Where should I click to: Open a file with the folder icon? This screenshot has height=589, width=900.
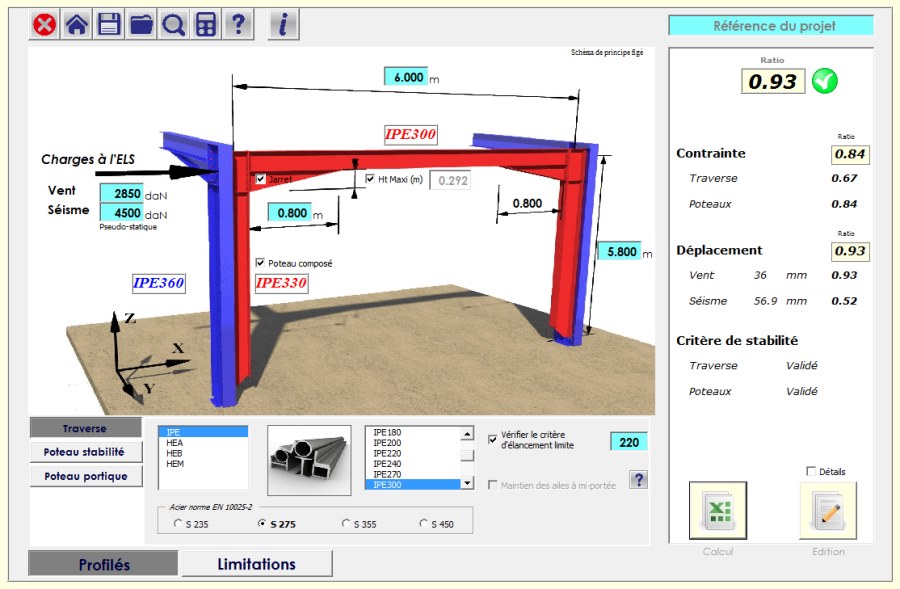click(141, 26)
